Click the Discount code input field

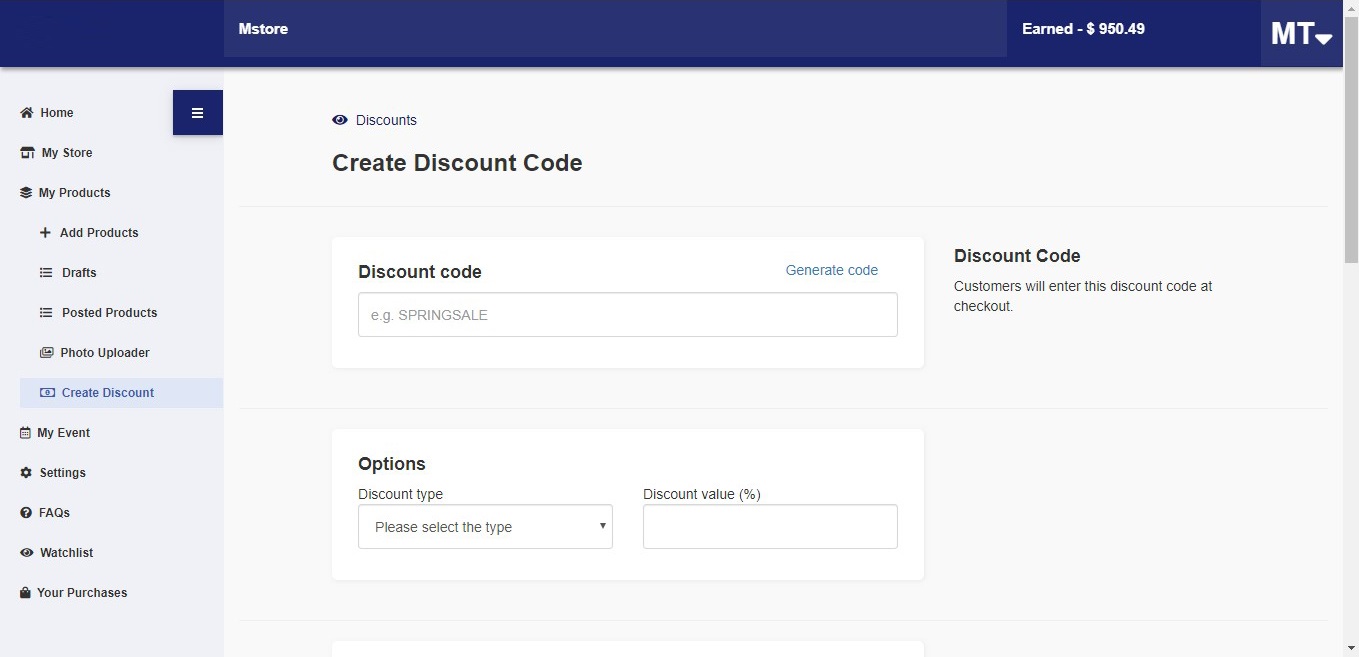point(628,315)
